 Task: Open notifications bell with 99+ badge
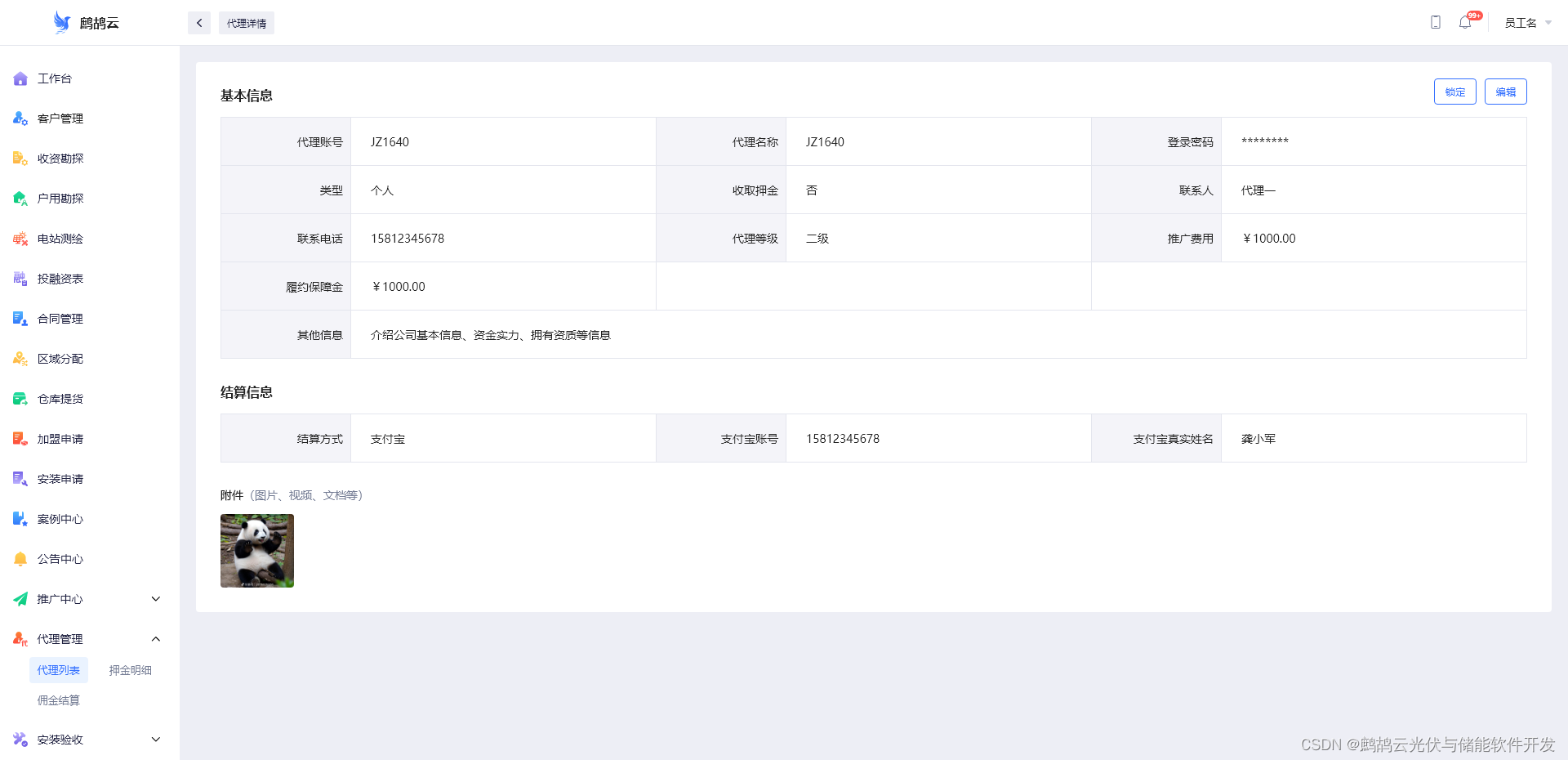[x=1466, y=22]
